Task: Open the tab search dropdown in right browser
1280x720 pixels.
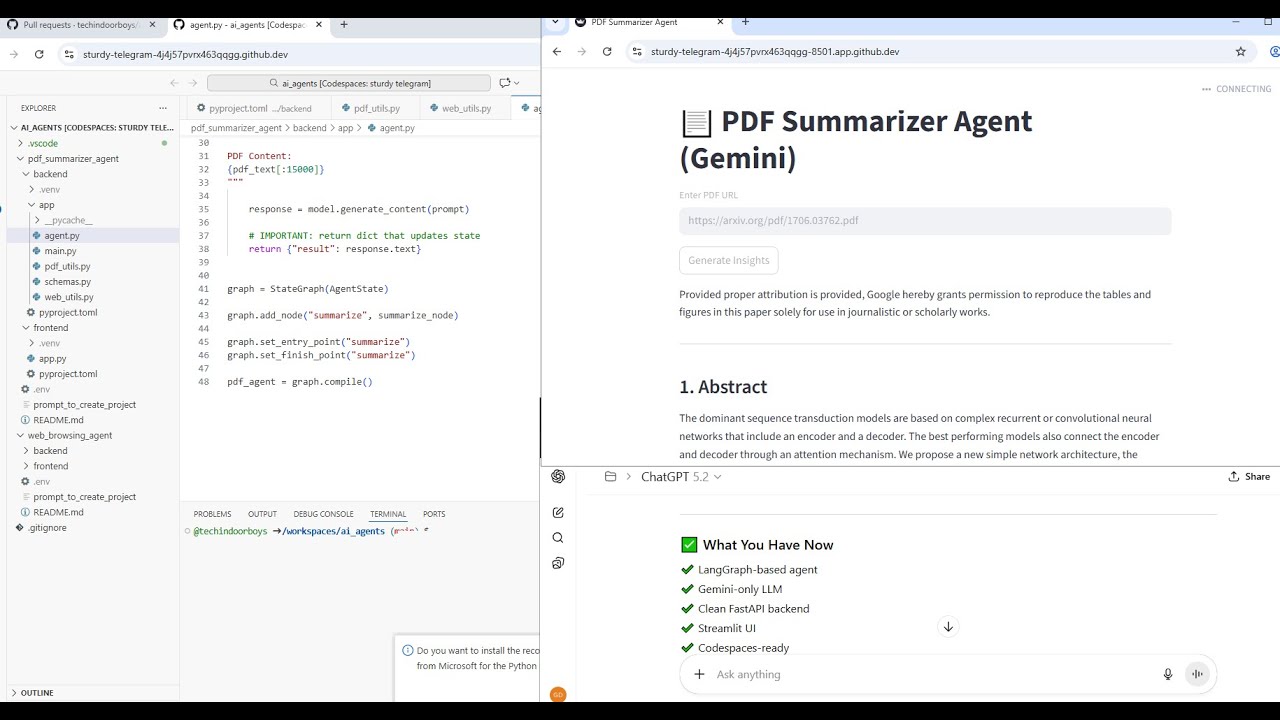Action: 555,21
